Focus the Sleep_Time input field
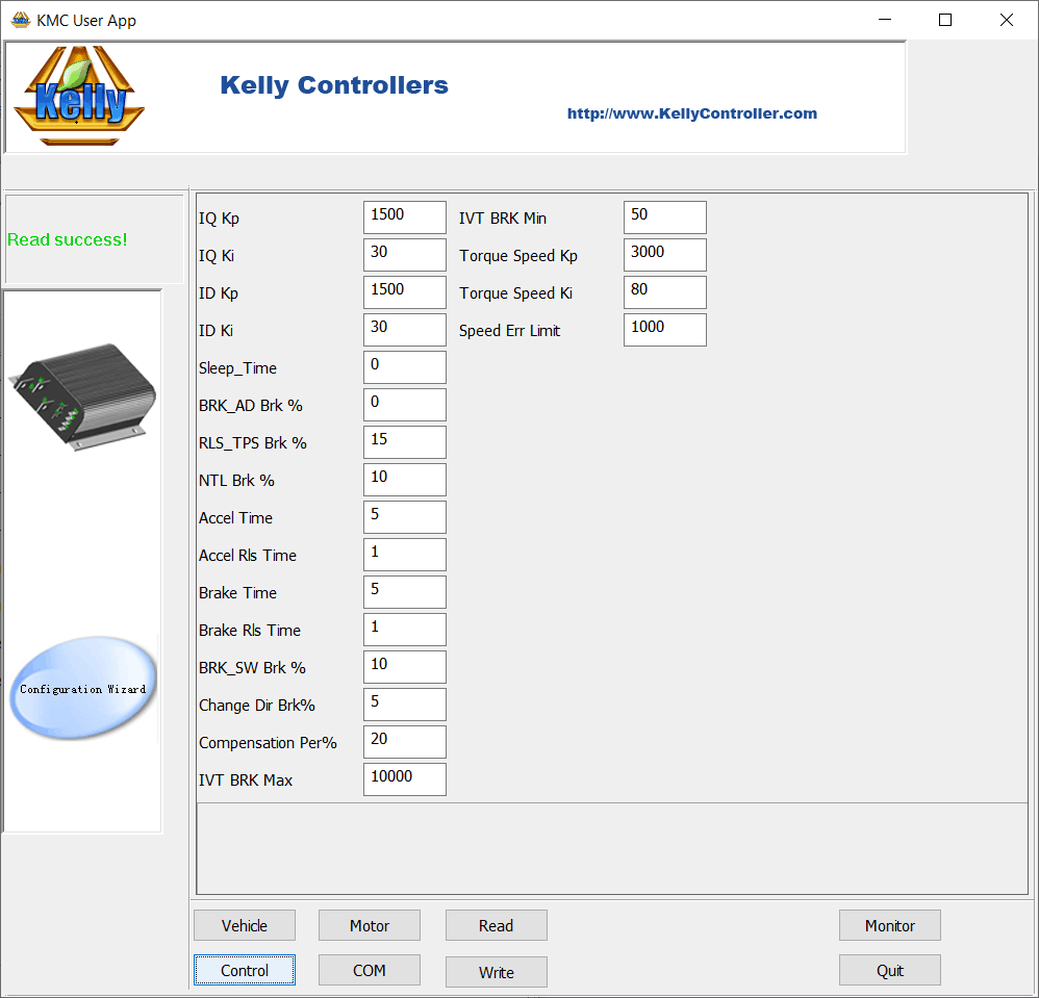The height and width of the screenshot is (998, 1039). (x=405, y=367)
